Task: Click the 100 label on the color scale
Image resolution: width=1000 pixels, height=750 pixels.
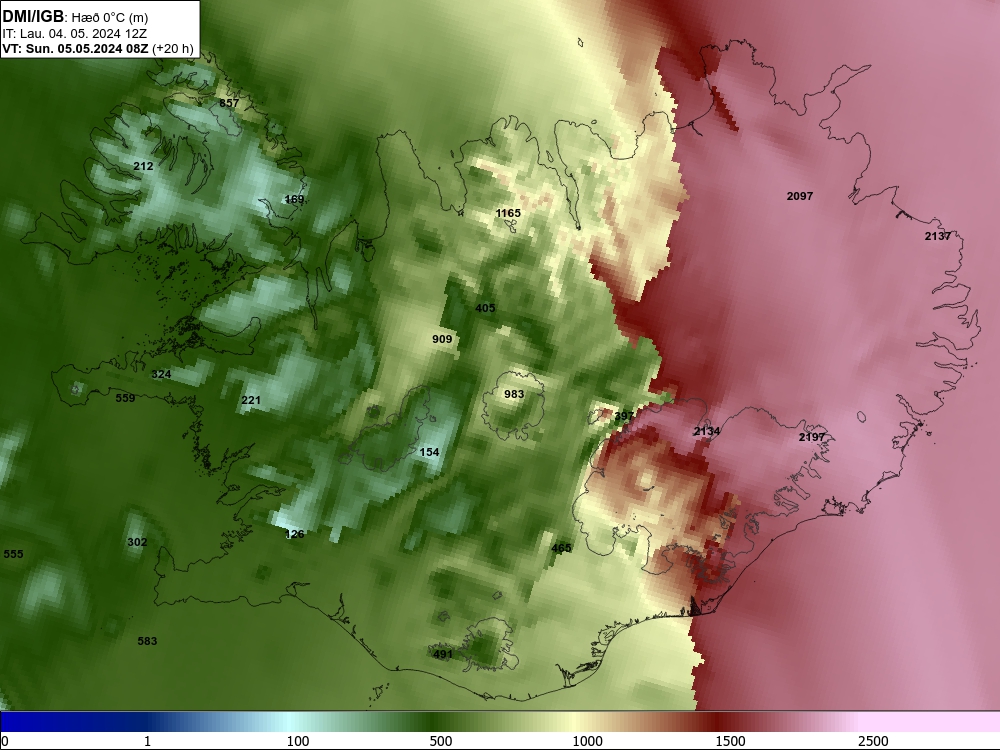Action: 298,741
